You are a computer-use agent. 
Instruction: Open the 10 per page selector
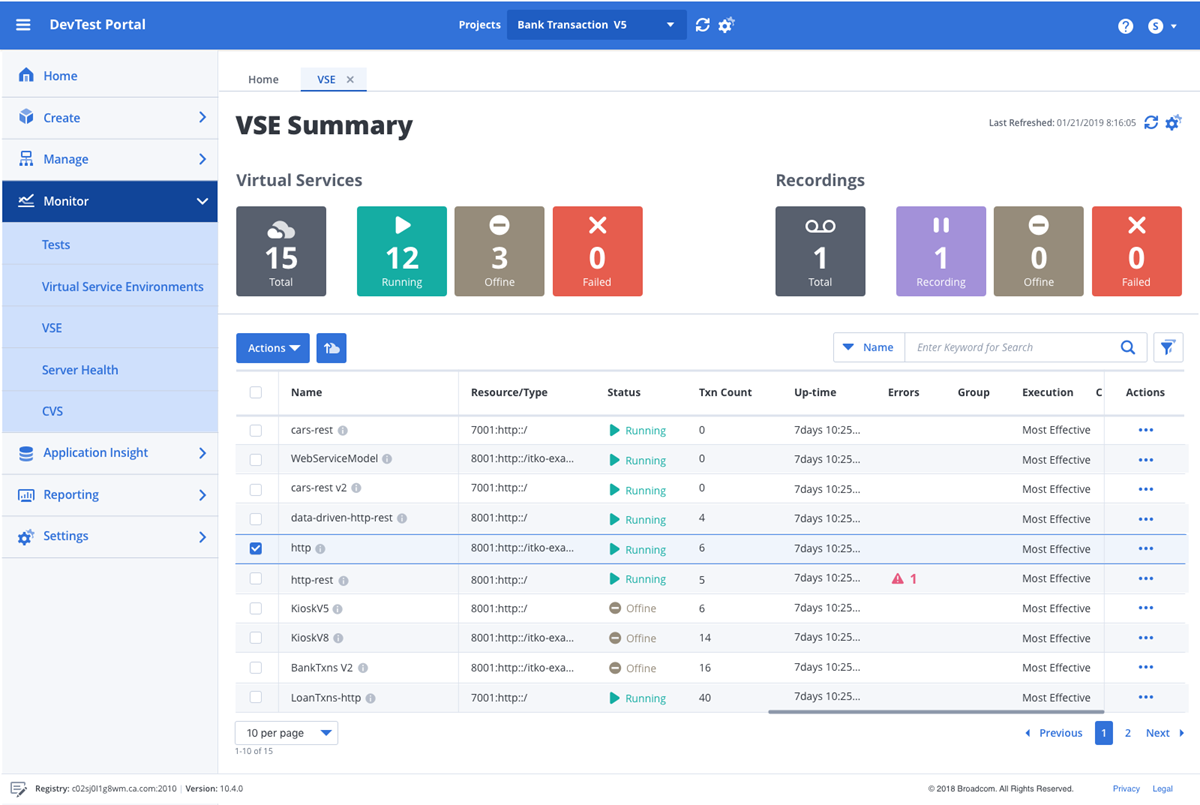(x=287, y=733)
